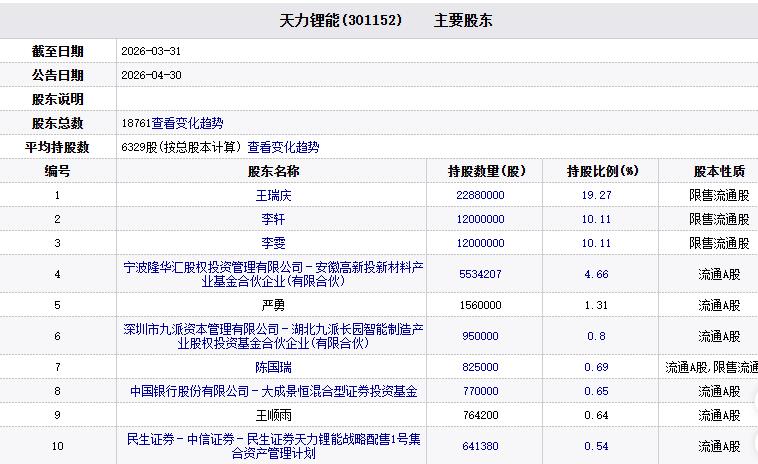Select holding ratio 0.54
The image size is (758, 464).
click(x=597, y=446)
